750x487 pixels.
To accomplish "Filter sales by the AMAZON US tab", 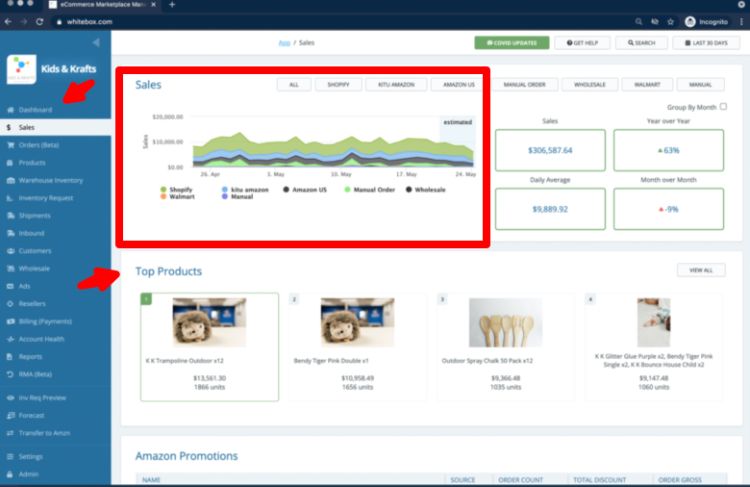I will (459, 85).
